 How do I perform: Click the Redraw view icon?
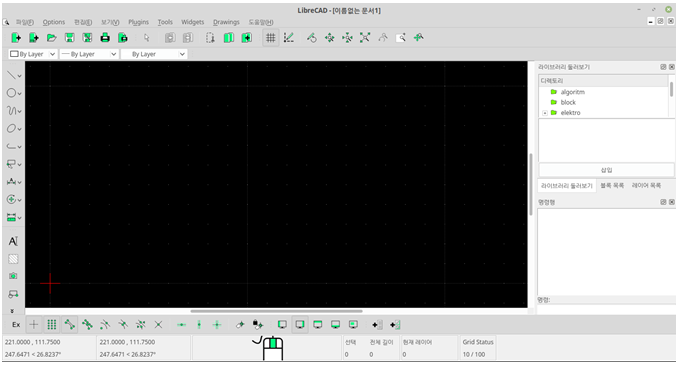click(x=312, y=38)
